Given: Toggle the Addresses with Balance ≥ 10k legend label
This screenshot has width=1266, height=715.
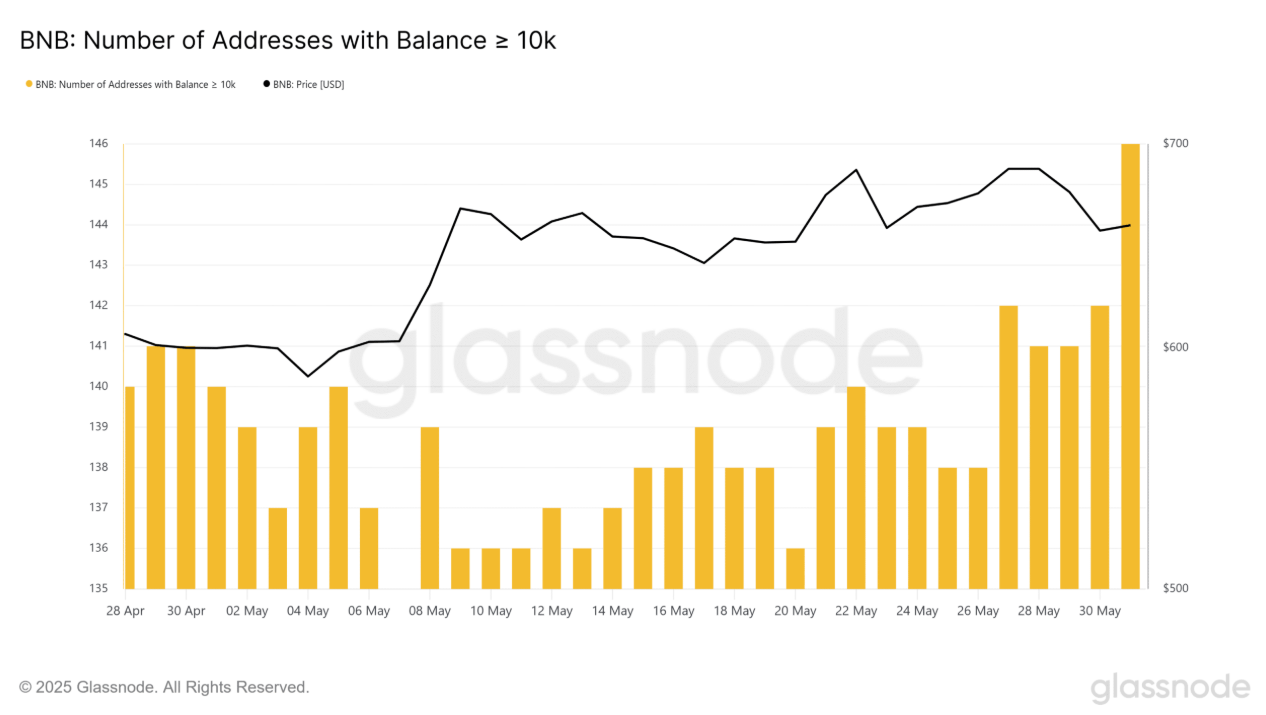Looking at the screenshot, I should click(x=135, y=85).
